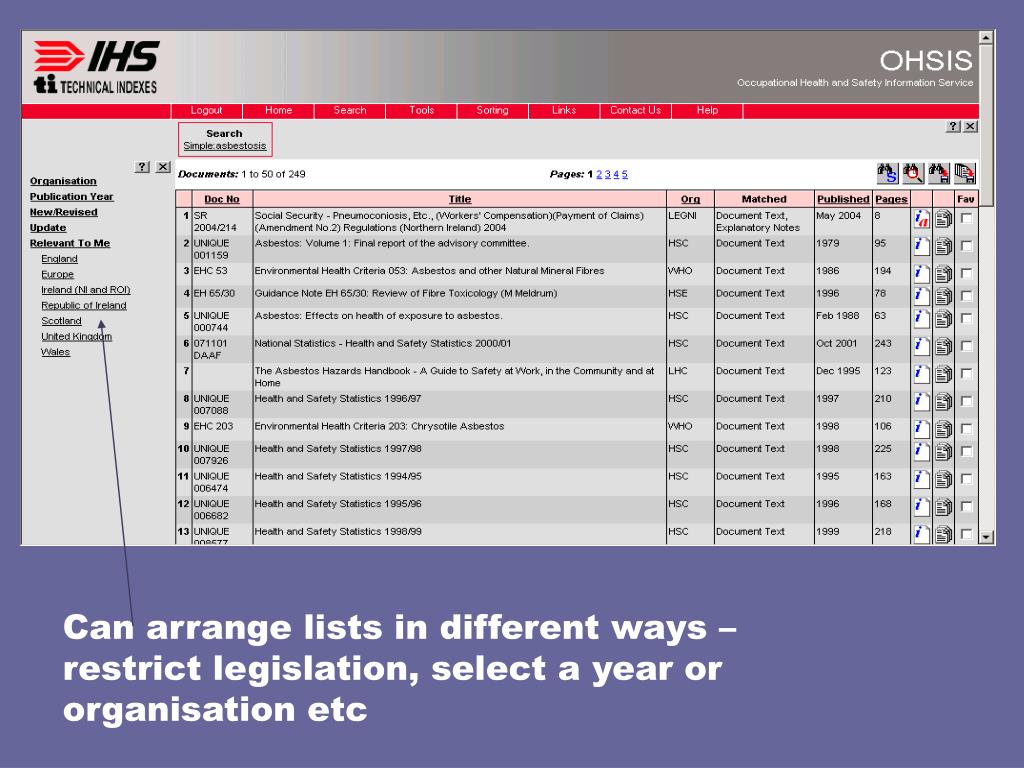Open document pages icon for UNIQUE 001159
This screenshot has height=768, width=1024.
(x=943, y=246)
